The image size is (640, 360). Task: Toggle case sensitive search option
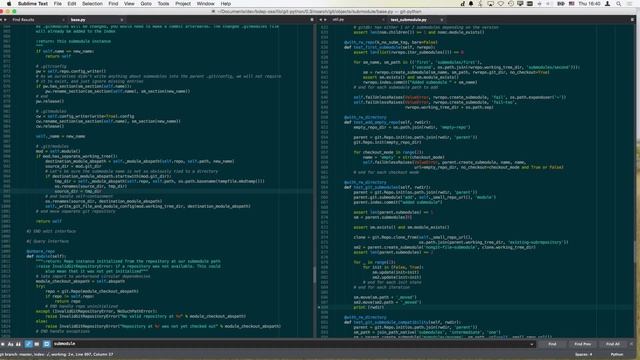click(11, 344)
